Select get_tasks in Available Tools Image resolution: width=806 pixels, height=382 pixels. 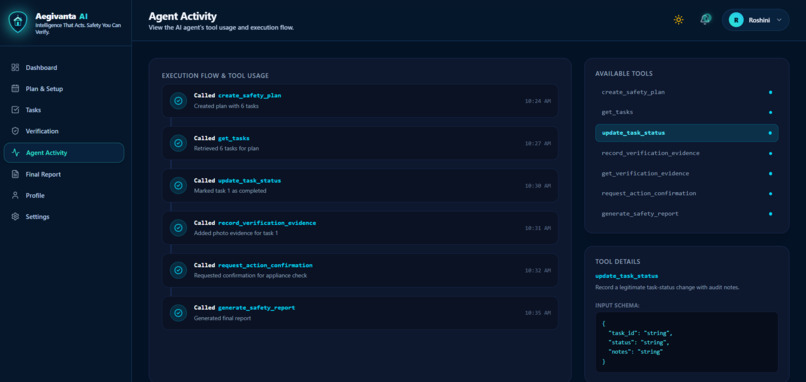click(687, 112)
